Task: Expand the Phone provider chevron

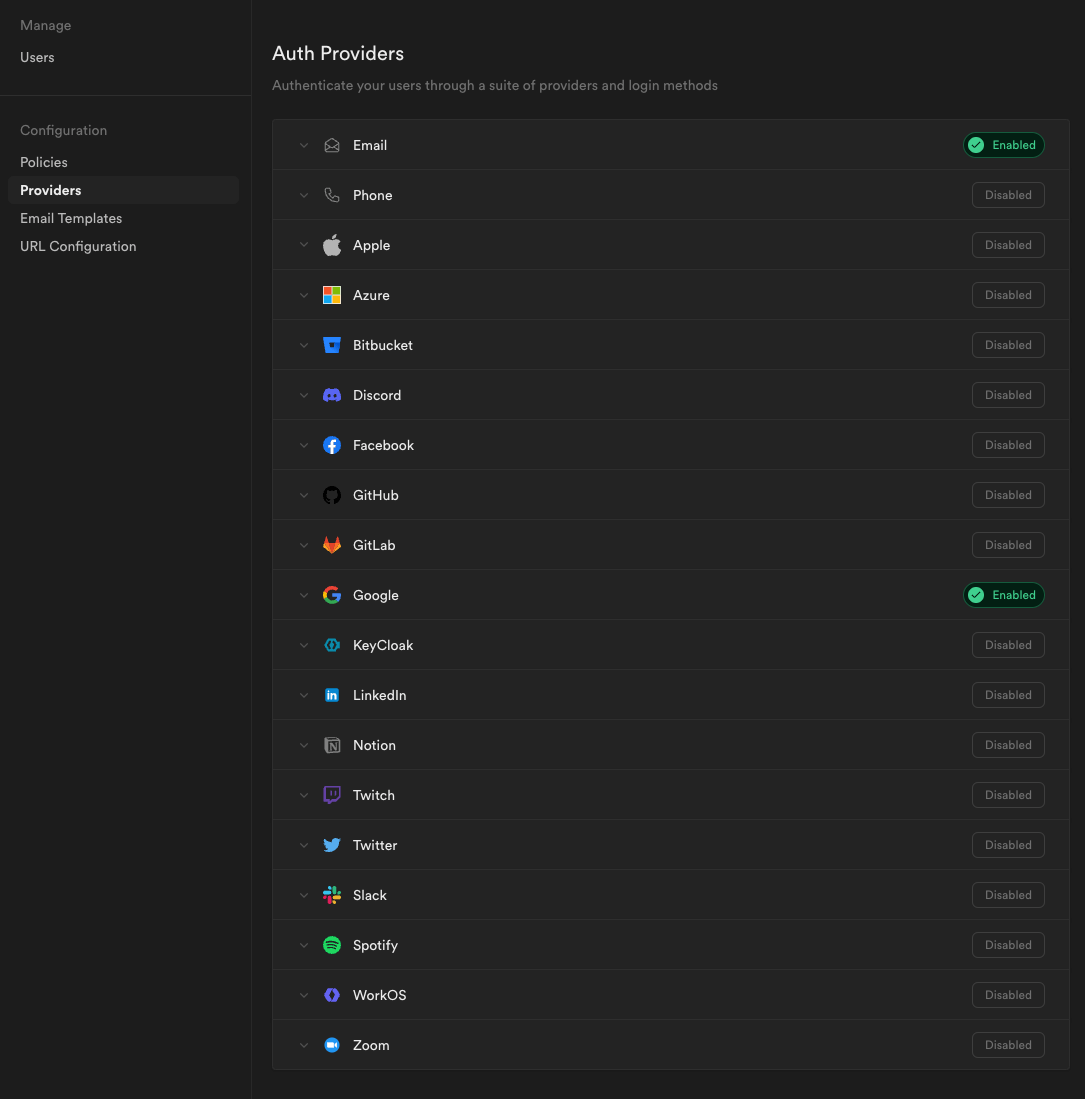Action: 303,196
